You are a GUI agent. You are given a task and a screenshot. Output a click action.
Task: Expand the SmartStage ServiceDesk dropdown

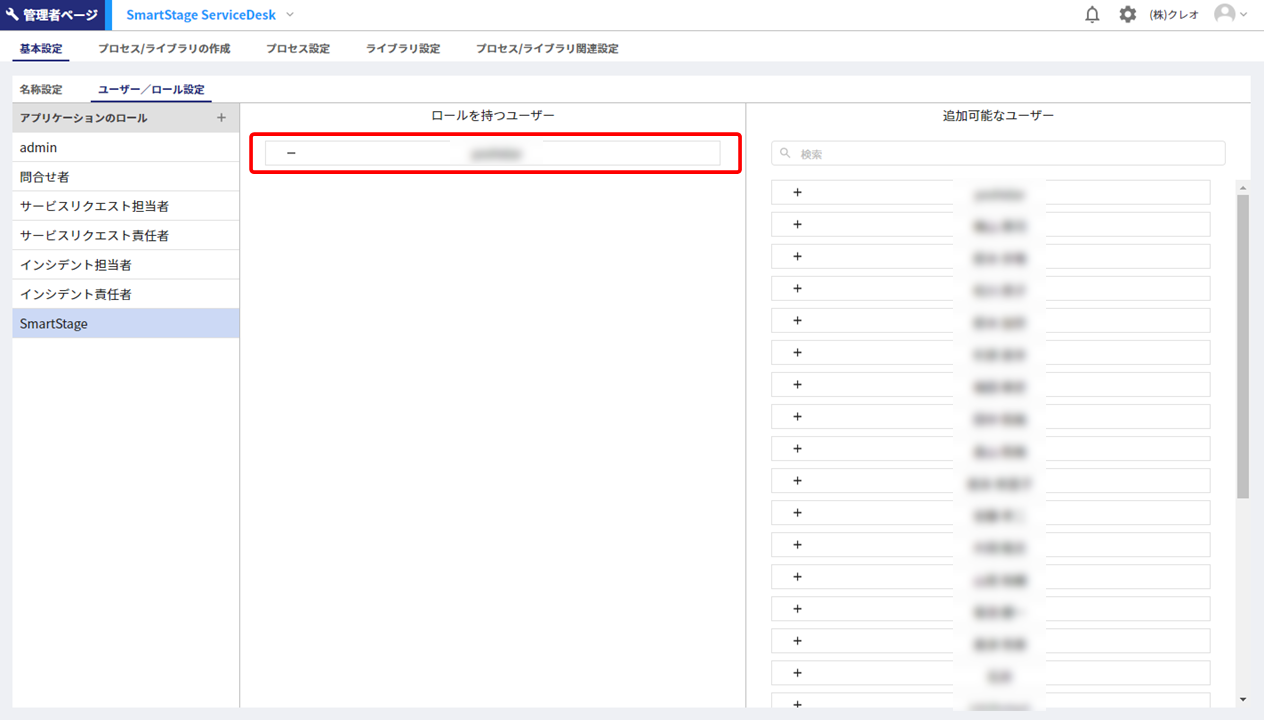pos(290,15)
